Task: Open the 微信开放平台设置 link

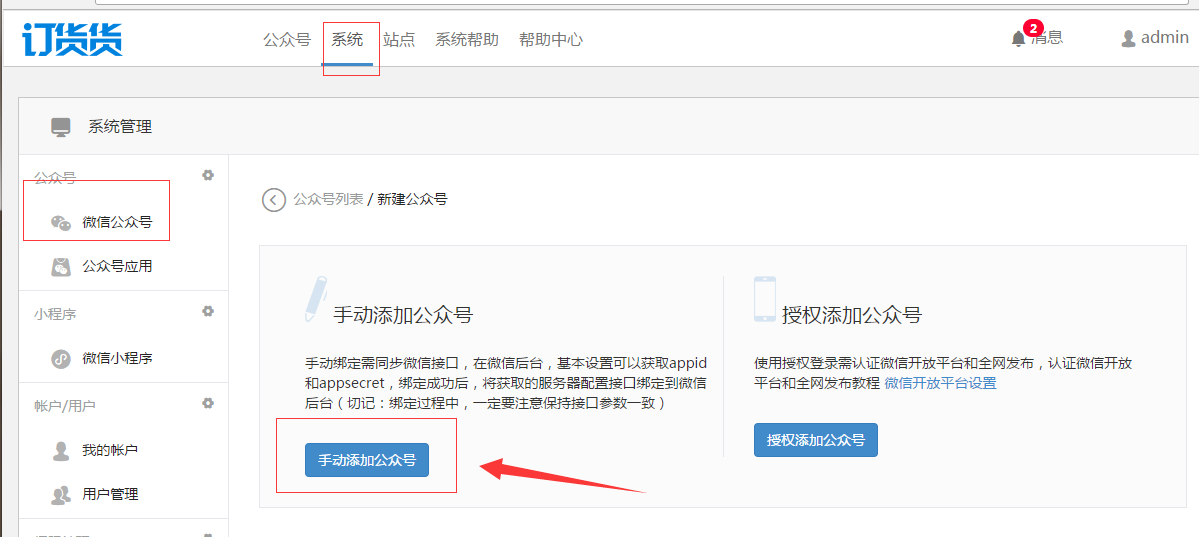Action: pos(941,383)
